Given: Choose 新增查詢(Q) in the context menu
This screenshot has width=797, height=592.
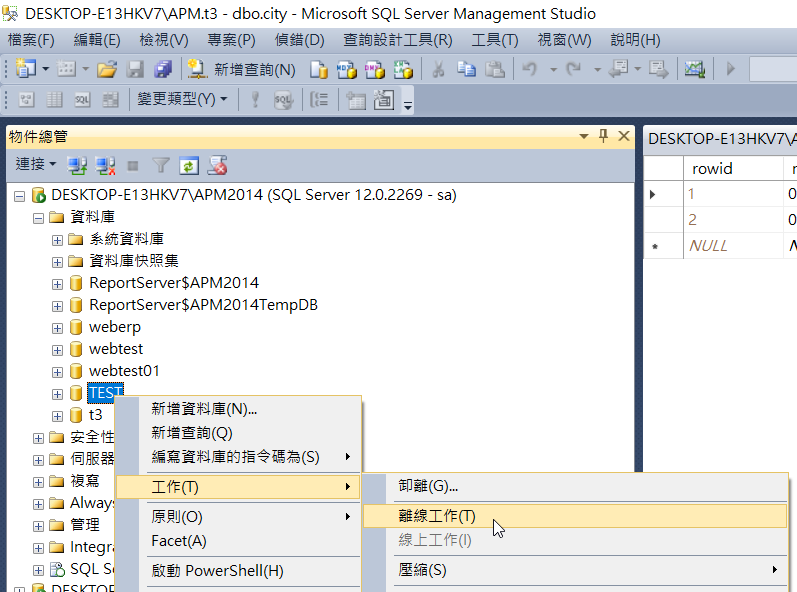Looking at the screenshot, I should pyautogui.click(x=238, y=433).
